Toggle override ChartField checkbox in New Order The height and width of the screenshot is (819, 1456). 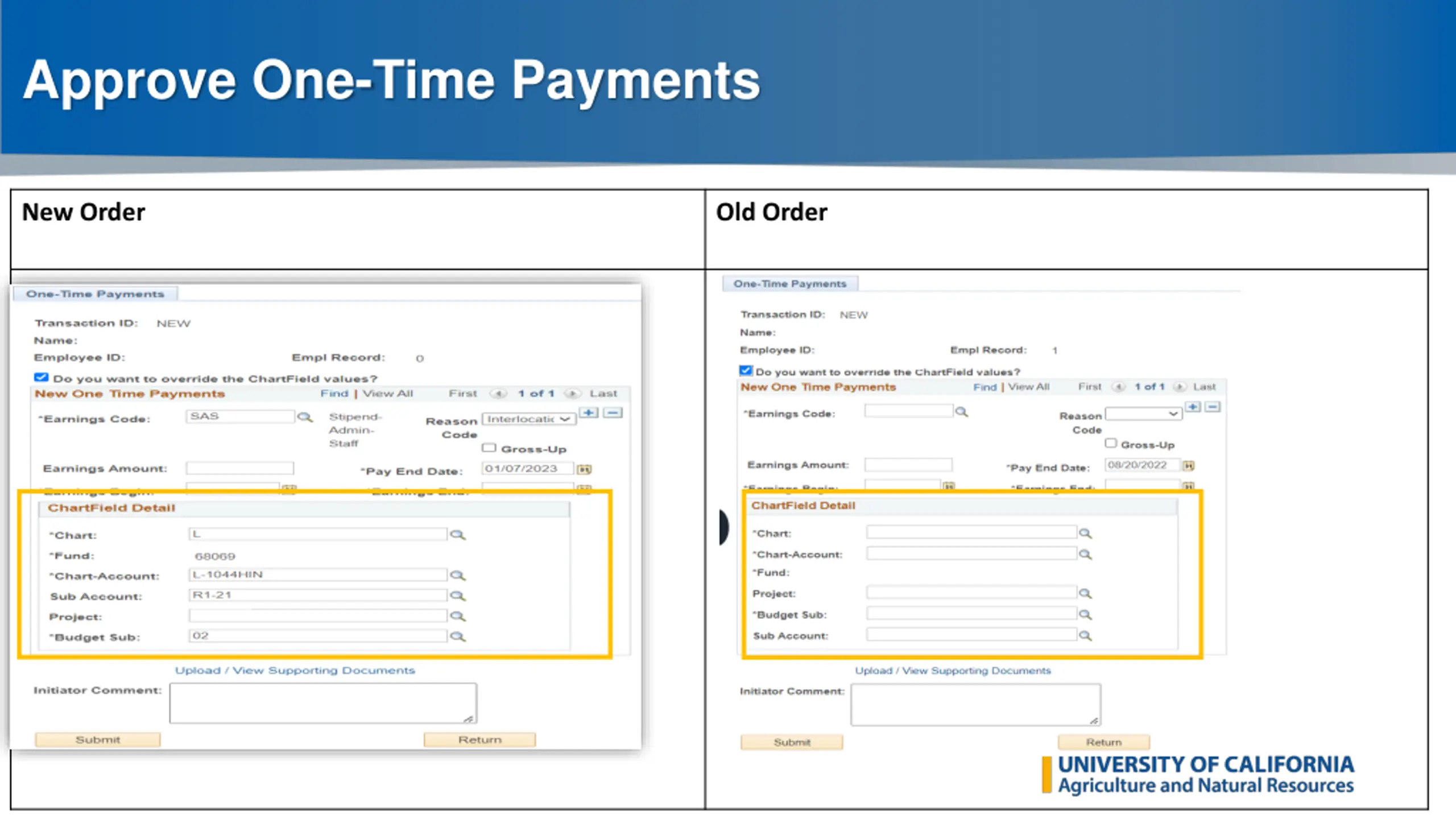tap(41, 377)
